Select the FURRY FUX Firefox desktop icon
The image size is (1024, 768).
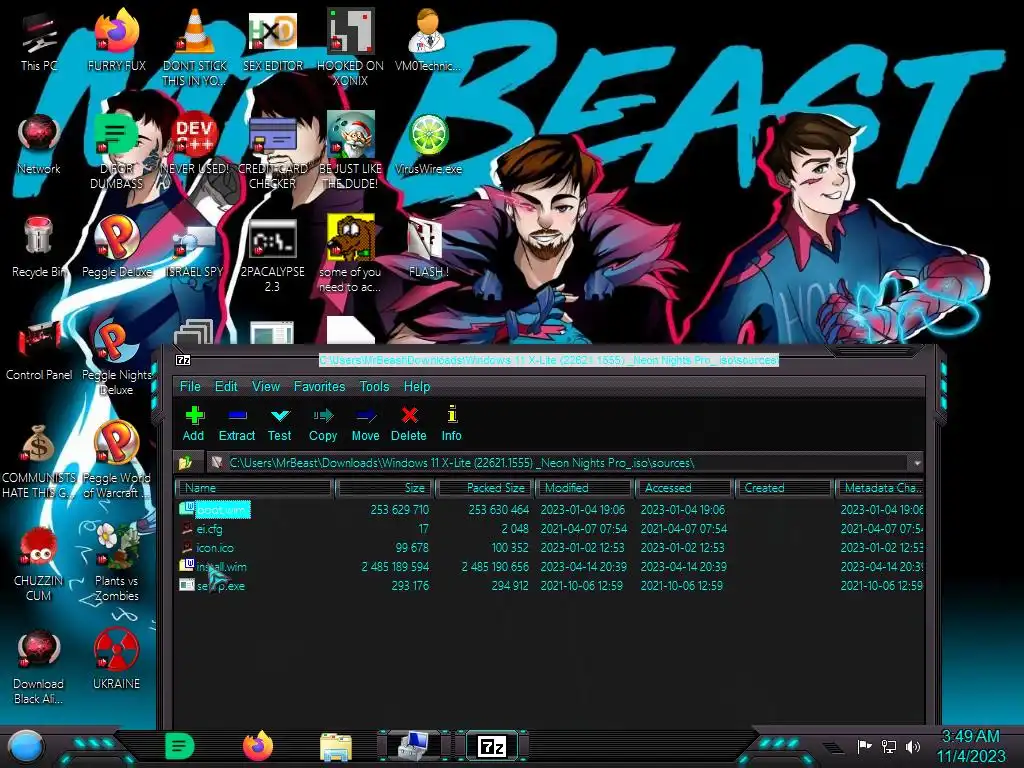[x=117, y=40]
